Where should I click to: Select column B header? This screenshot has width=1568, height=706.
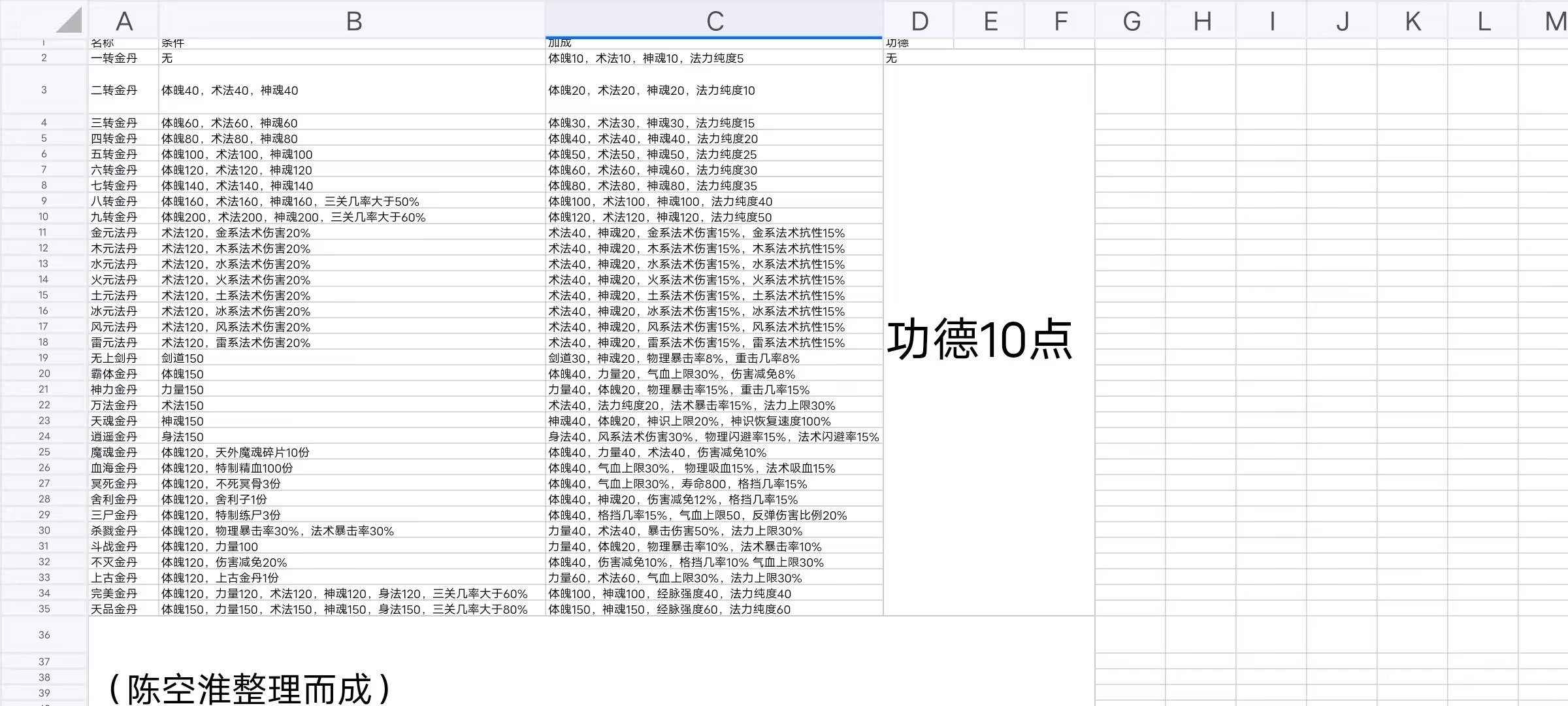(x=352, y=20)
